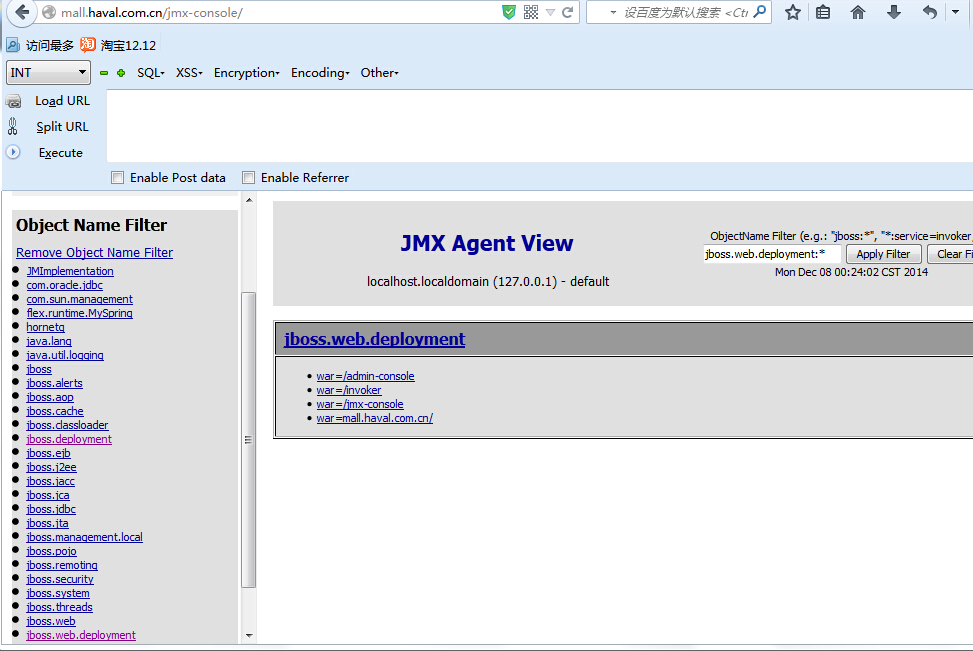Click the Execute button

point(60,153)
